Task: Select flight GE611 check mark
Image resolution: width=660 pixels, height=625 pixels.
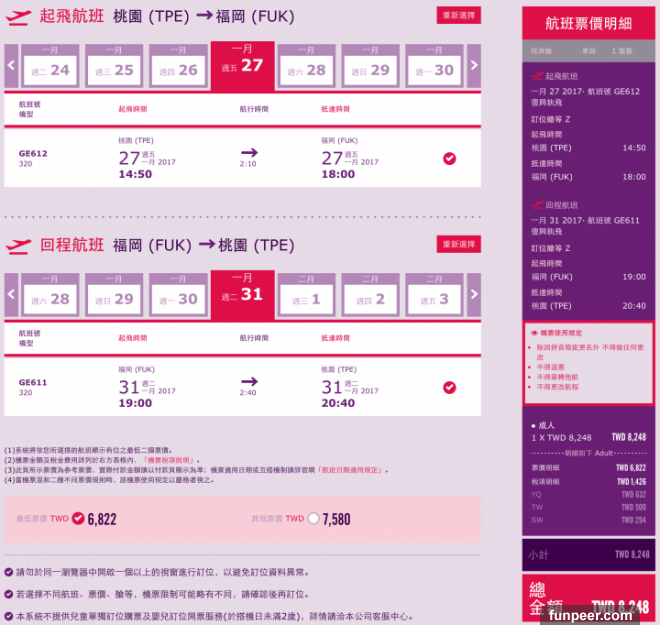Action: (449, 387)
